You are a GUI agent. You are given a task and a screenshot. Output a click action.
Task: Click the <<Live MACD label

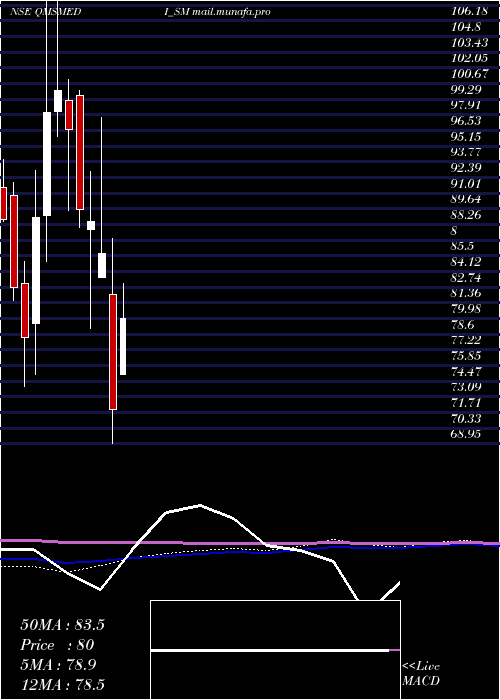[421, 674]
